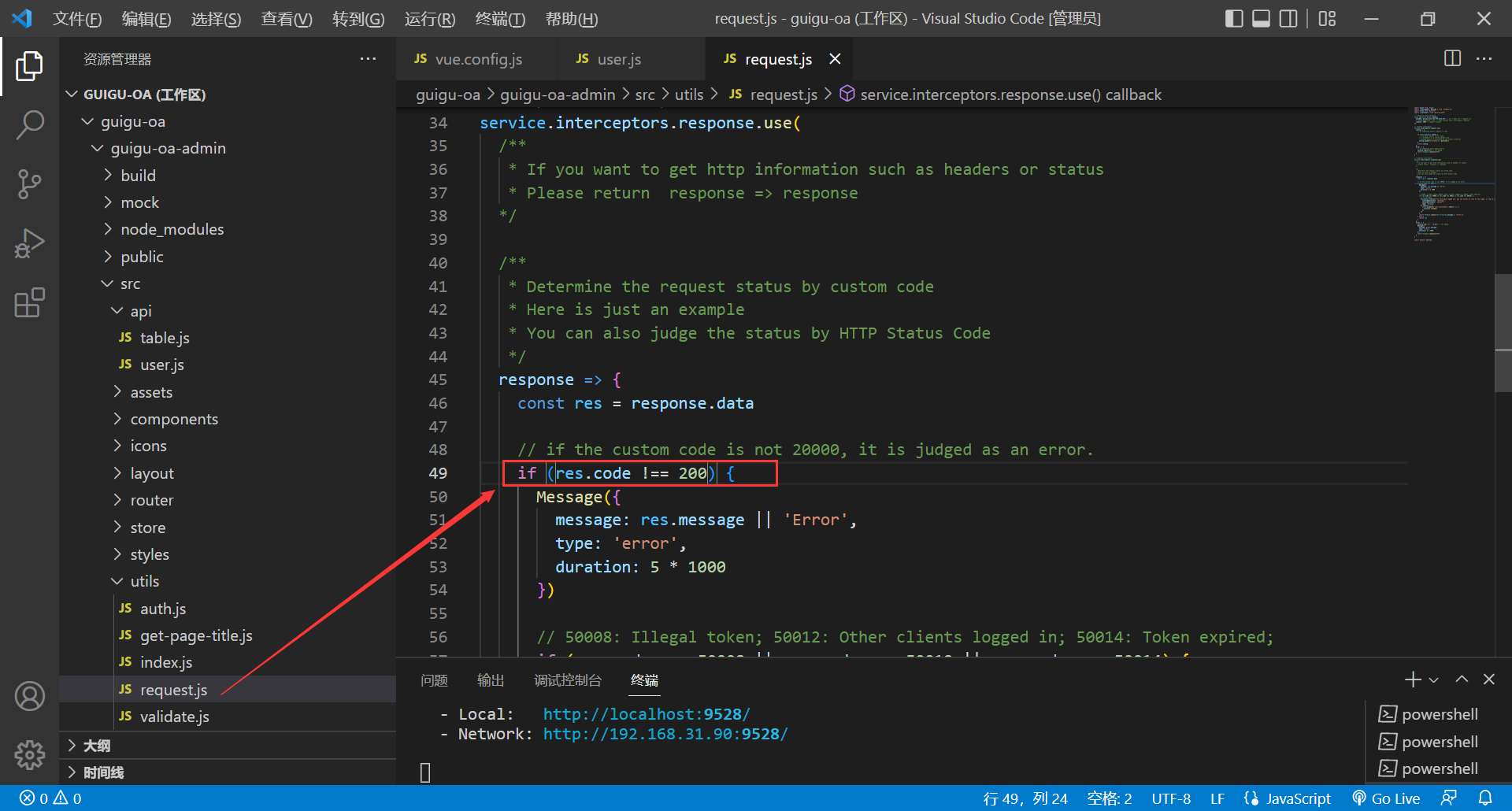Open Run and Debug view
The image size is (1512, 811).
pyautogui.click(x=30, y=243)
